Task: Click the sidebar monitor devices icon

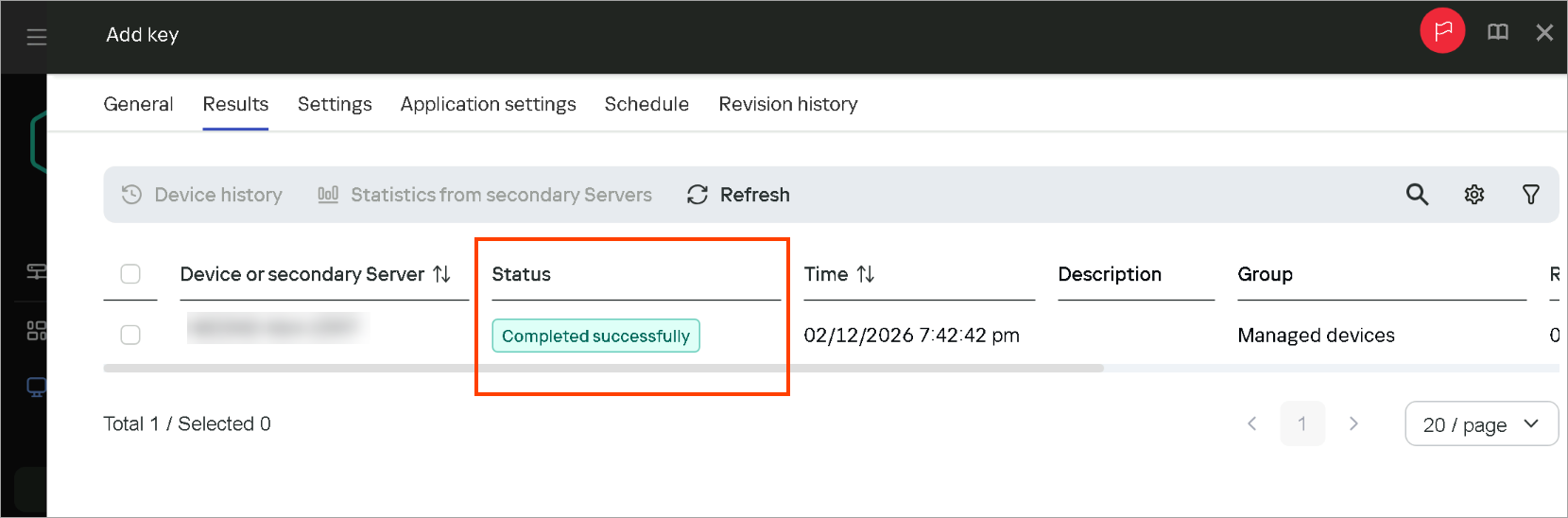Action: point(36,388)
